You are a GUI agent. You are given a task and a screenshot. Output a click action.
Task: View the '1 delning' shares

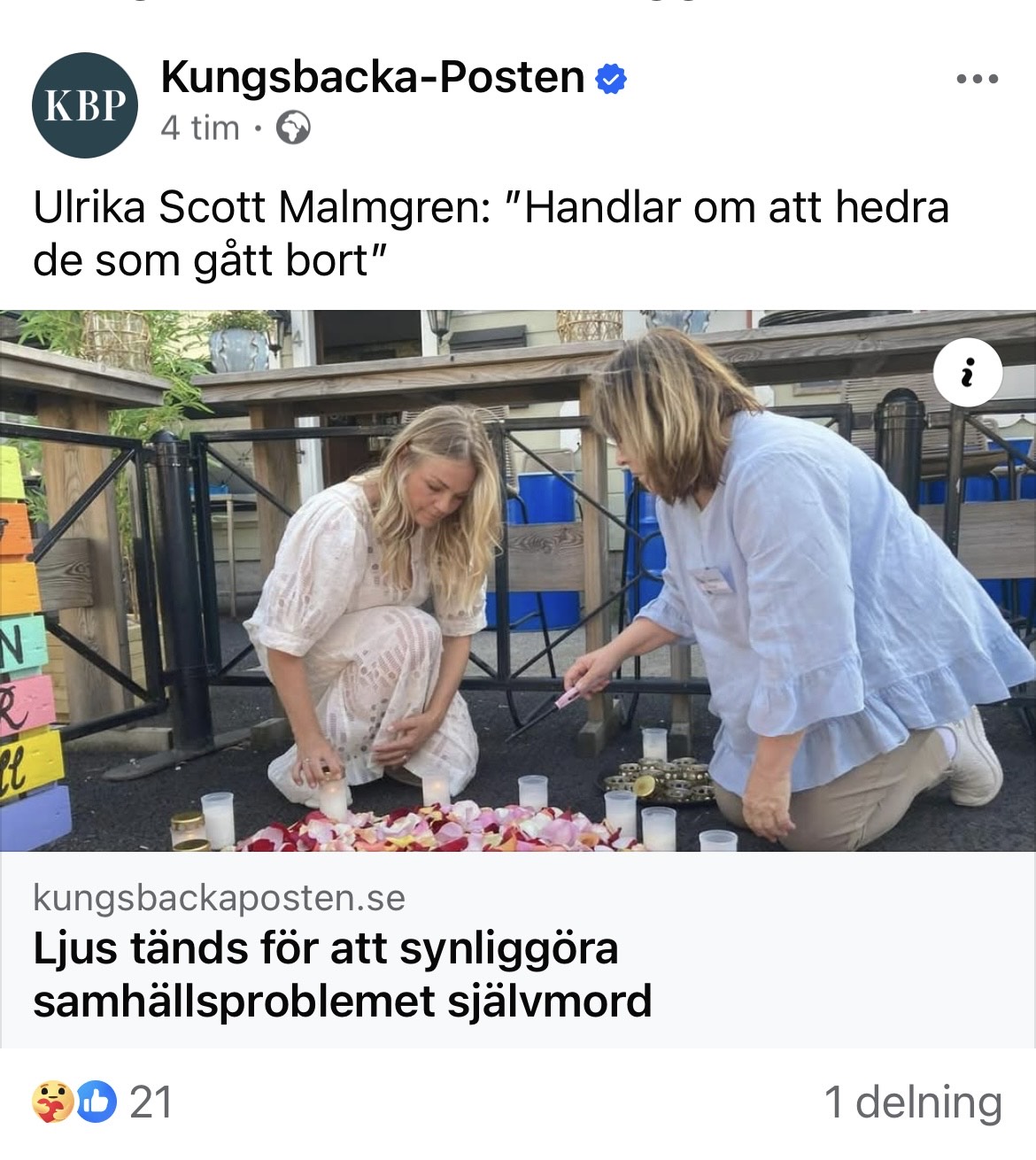(913, 1102)
